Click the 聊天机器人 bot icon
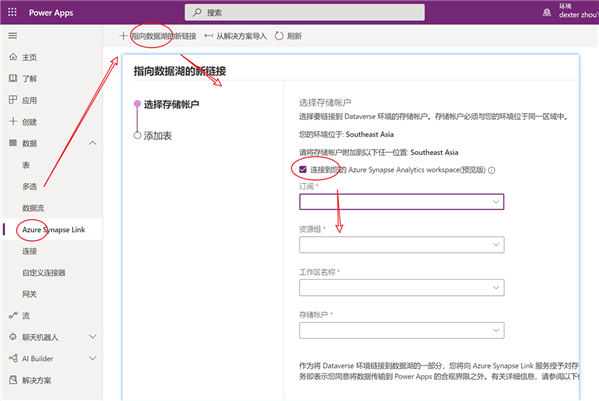Image resolution: width=599 pixels, height=401 pixels. [x=13, y=337]
